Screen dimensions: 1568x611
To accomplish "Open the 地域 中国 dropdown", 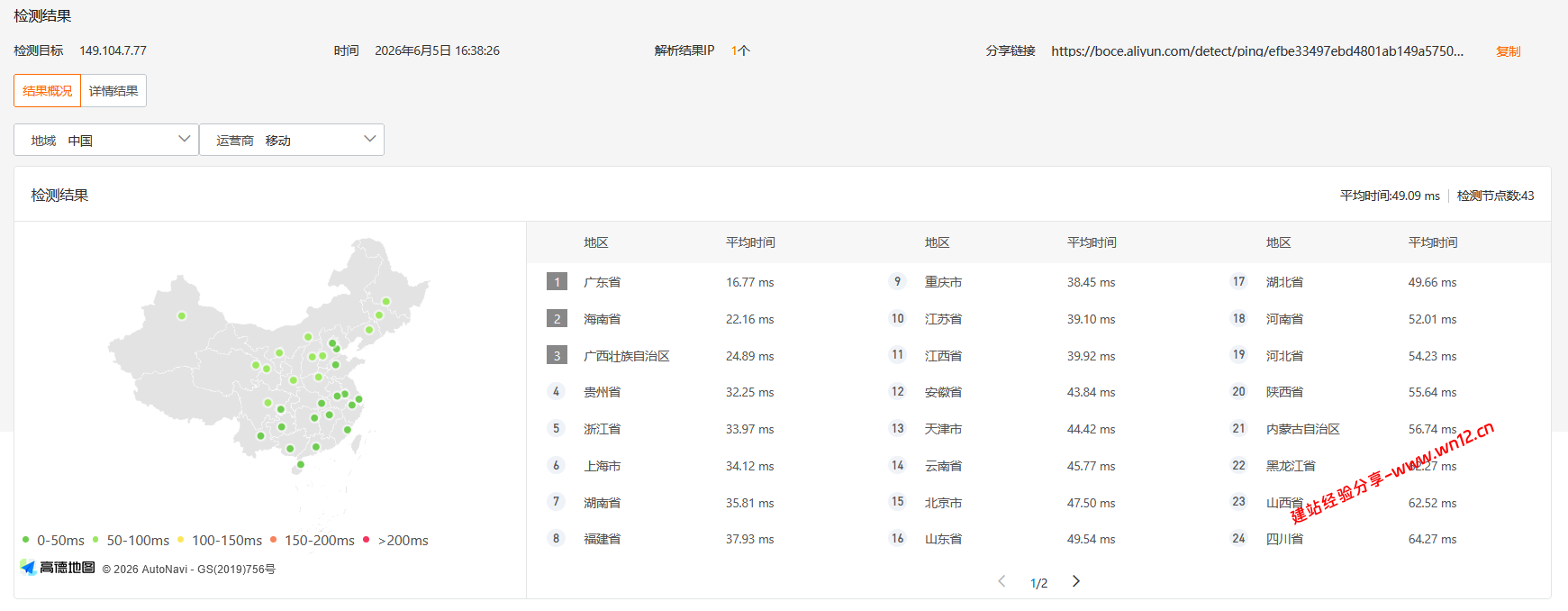I will pyautogui.click(x=106, y=140).
